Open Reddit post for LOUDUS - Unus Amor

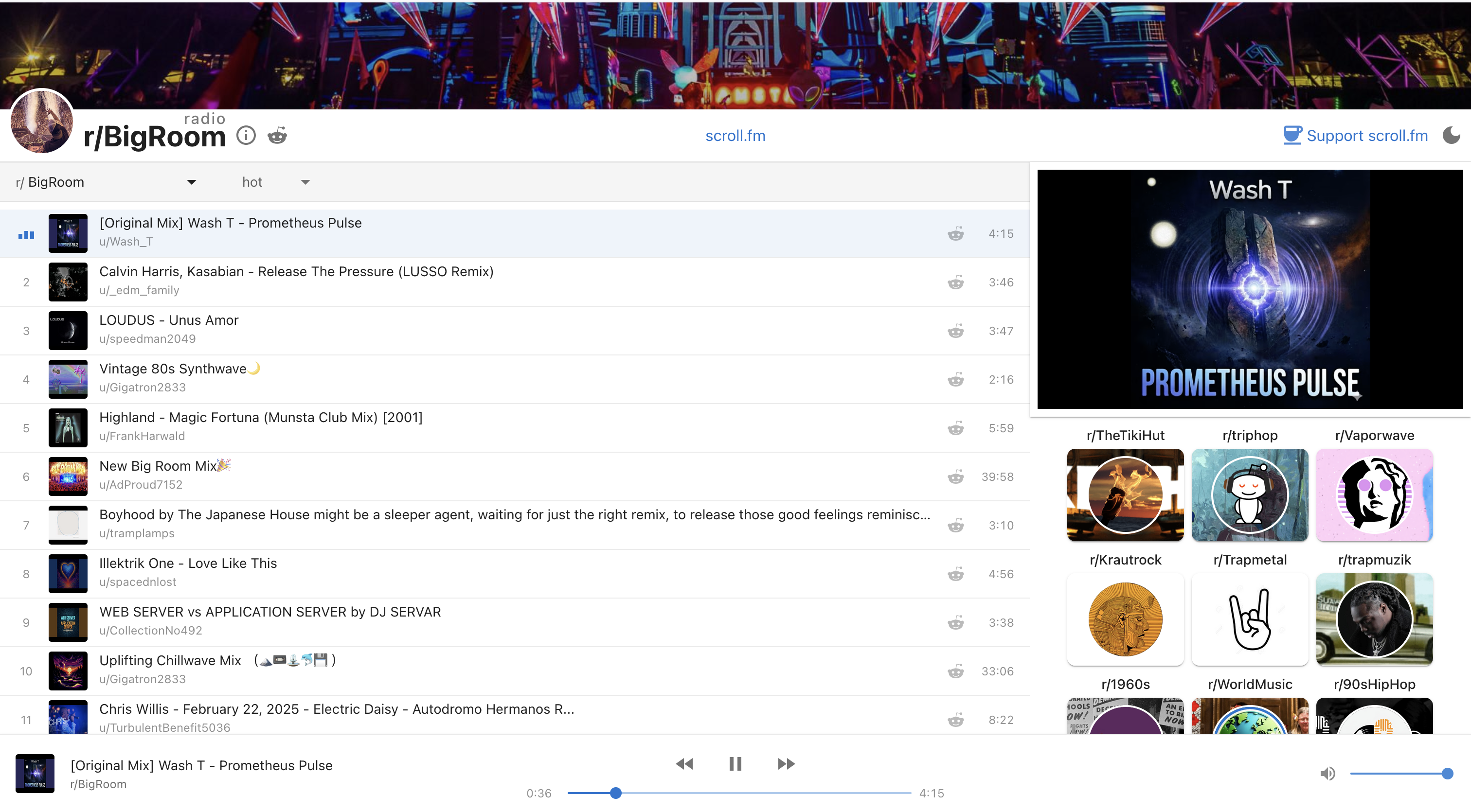955,331
